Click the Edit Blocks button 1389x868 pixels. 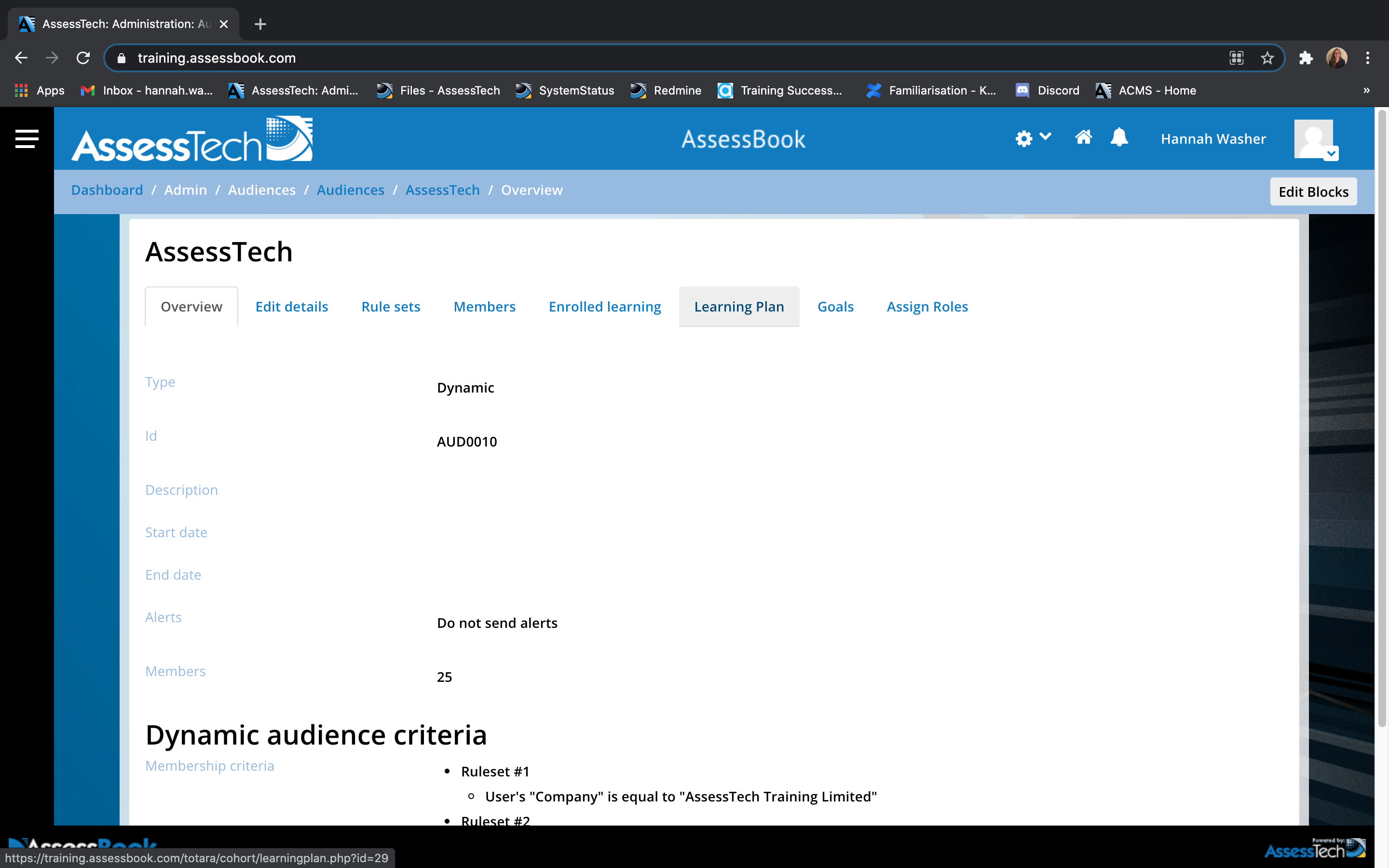click(x=1313, y=192)
